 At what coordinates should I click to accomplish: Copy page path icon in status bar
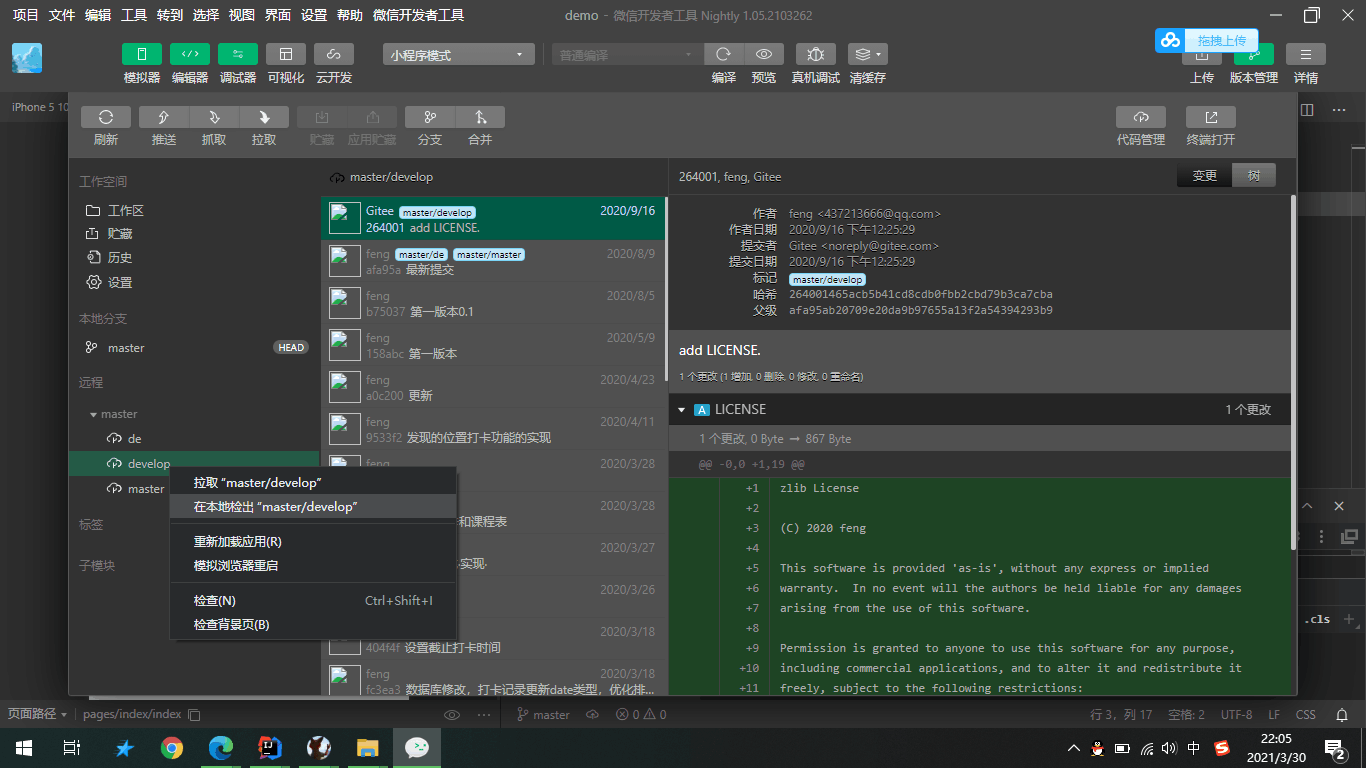[x=195, y=715]
